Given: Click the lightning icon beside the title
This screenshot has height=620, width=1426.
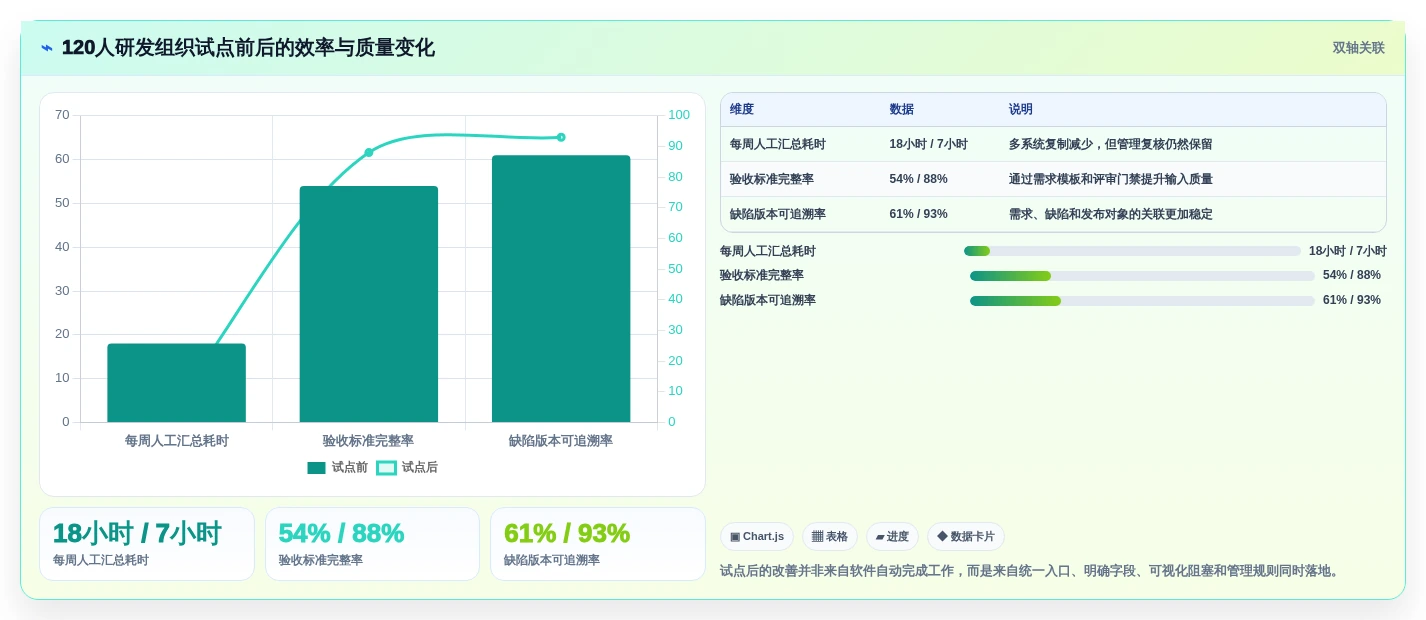Looking at the screenshot, I should point(47,48).
